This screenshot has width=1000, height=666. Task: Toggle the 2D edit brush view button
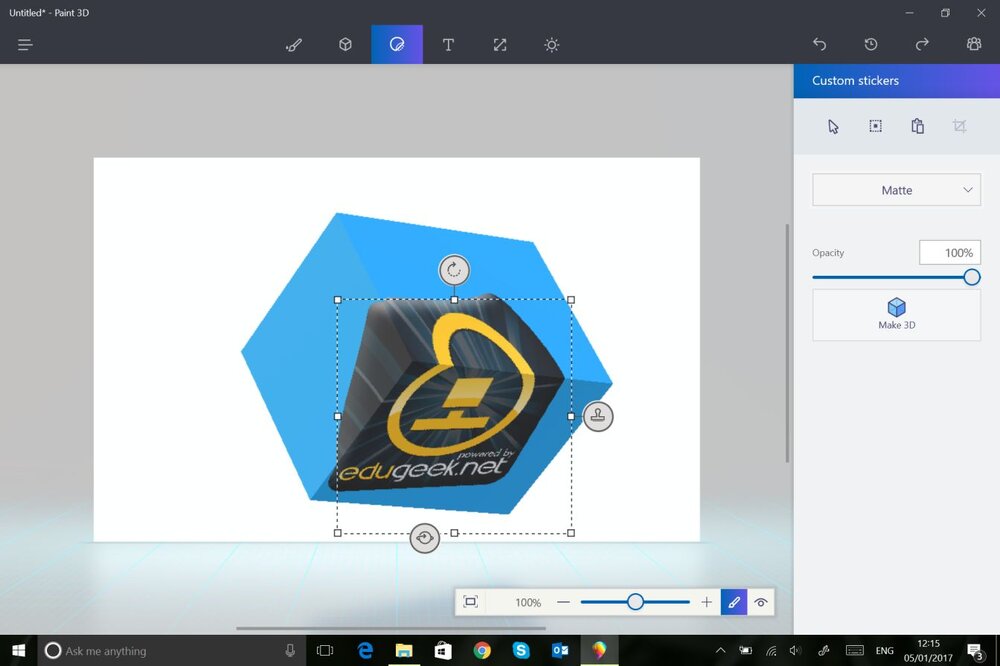pyautogui.click(x=734, y=602)
